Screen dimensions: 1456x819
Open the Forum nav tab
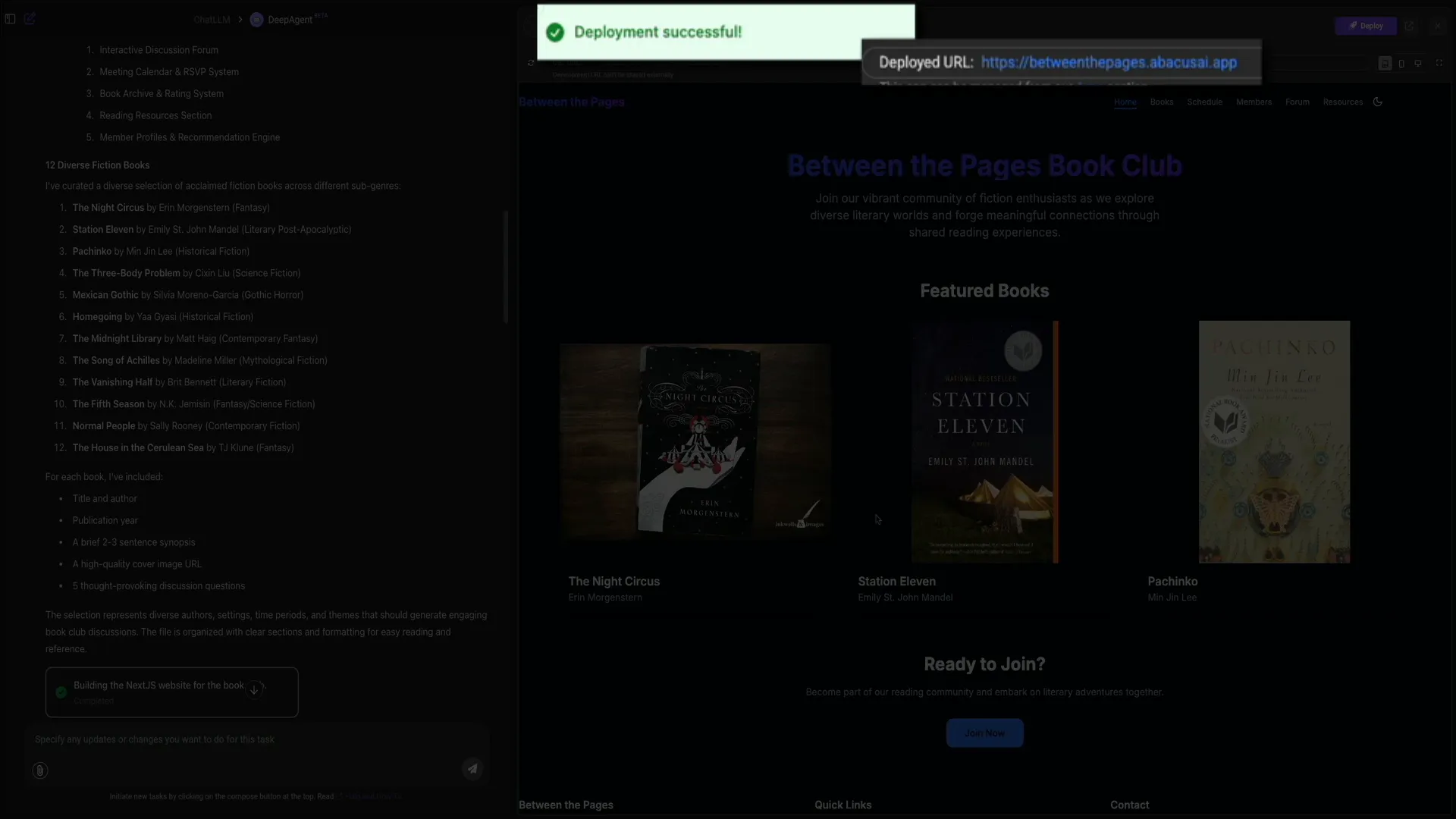click(x=1298, y=102)
